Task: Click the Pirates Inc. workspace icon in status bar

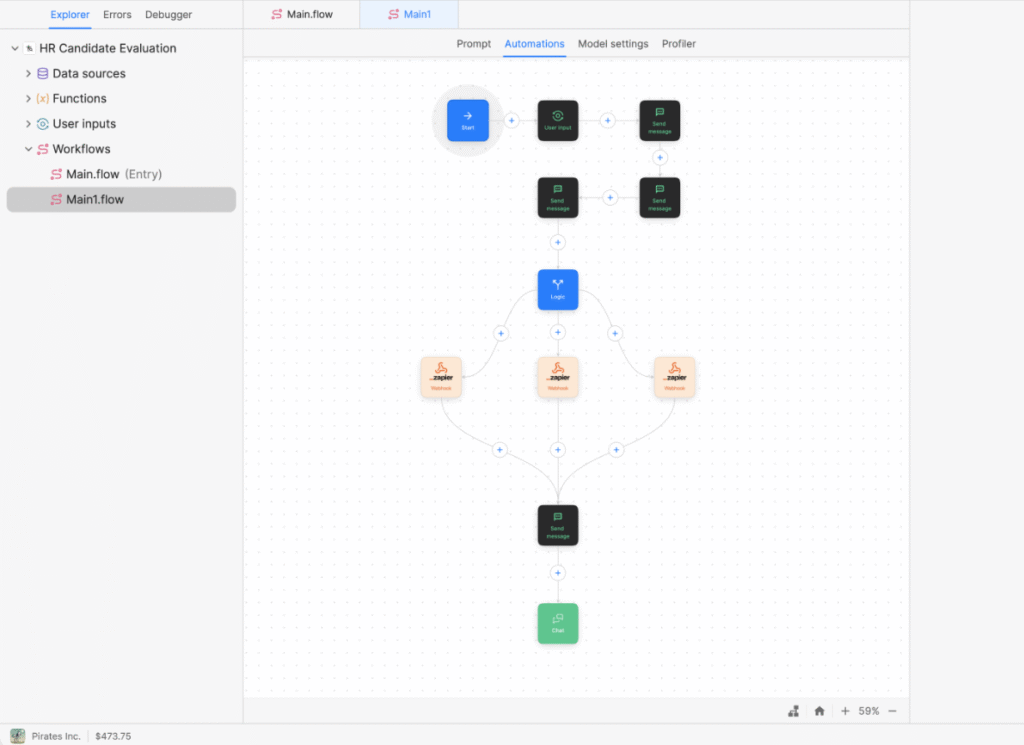Action: (x=17, y=735)
